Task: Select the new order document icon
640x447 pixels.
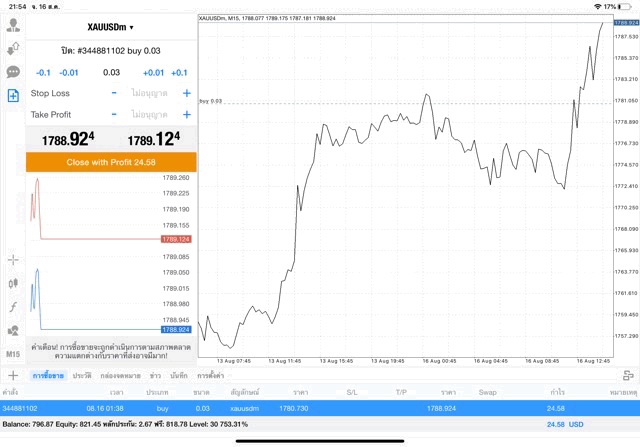Action: 13,96
